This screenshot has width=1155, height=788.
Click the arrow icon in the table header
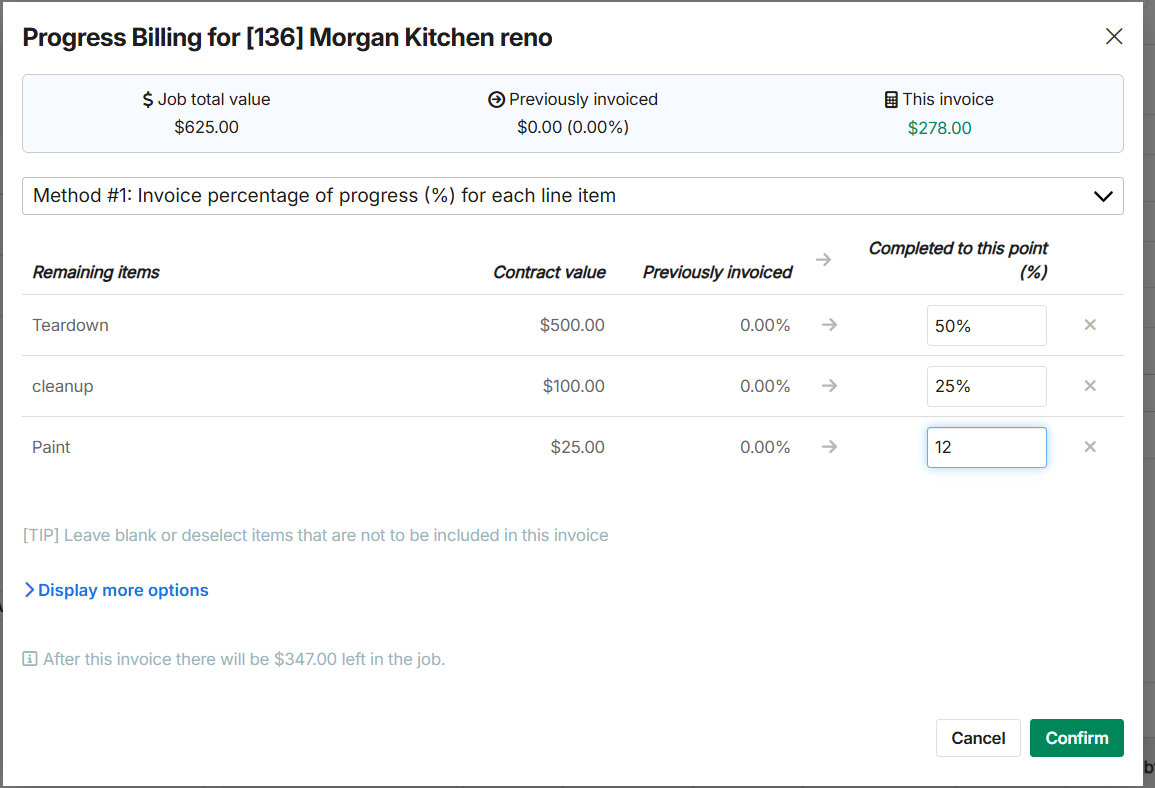point(823,260)
